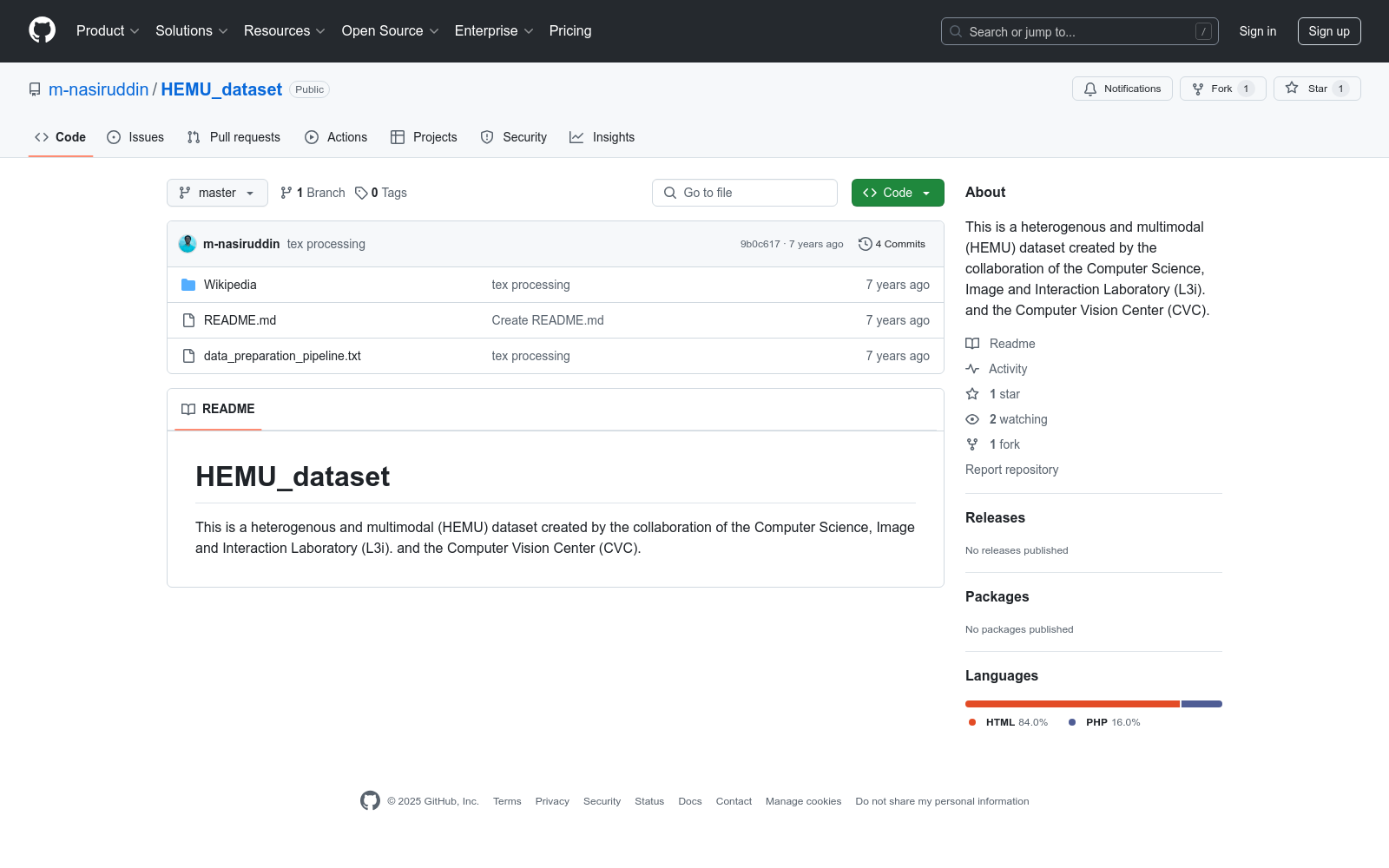
Task: Click the book icon beside Readme in About
Action: pyautogui.click(x=972, y=344)
